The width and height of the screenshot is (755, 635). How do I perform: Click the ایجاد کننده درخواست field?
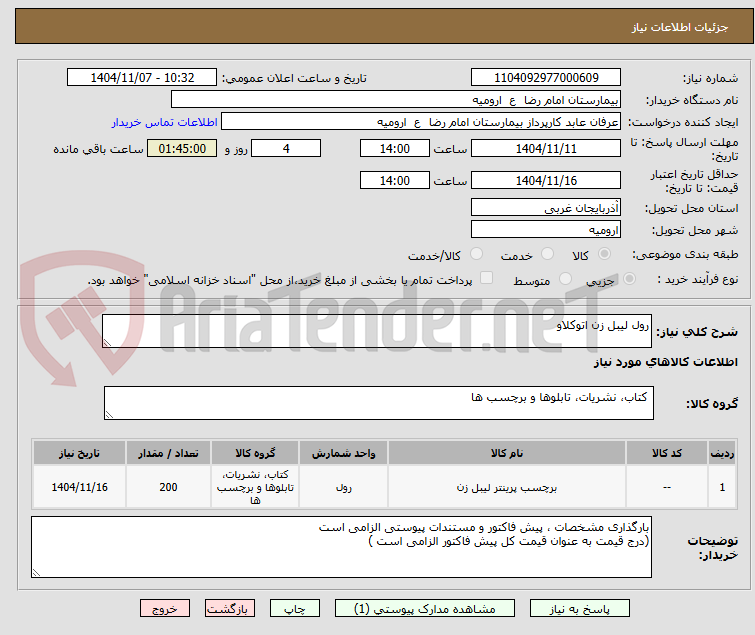tap(421, 122)
